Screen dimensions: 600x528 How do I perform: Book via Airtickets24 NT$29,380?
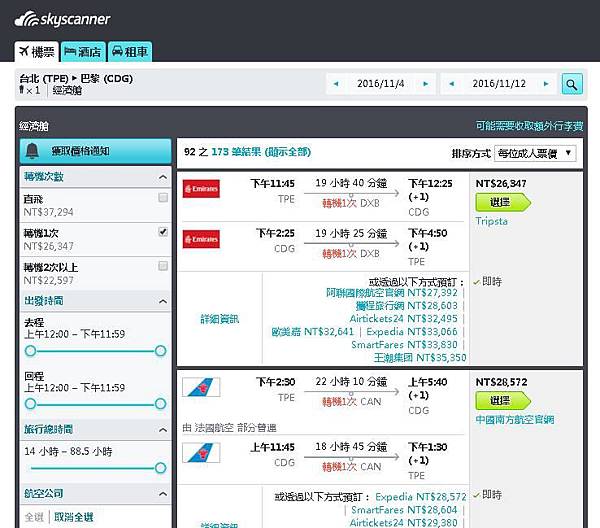click(403, 523)
